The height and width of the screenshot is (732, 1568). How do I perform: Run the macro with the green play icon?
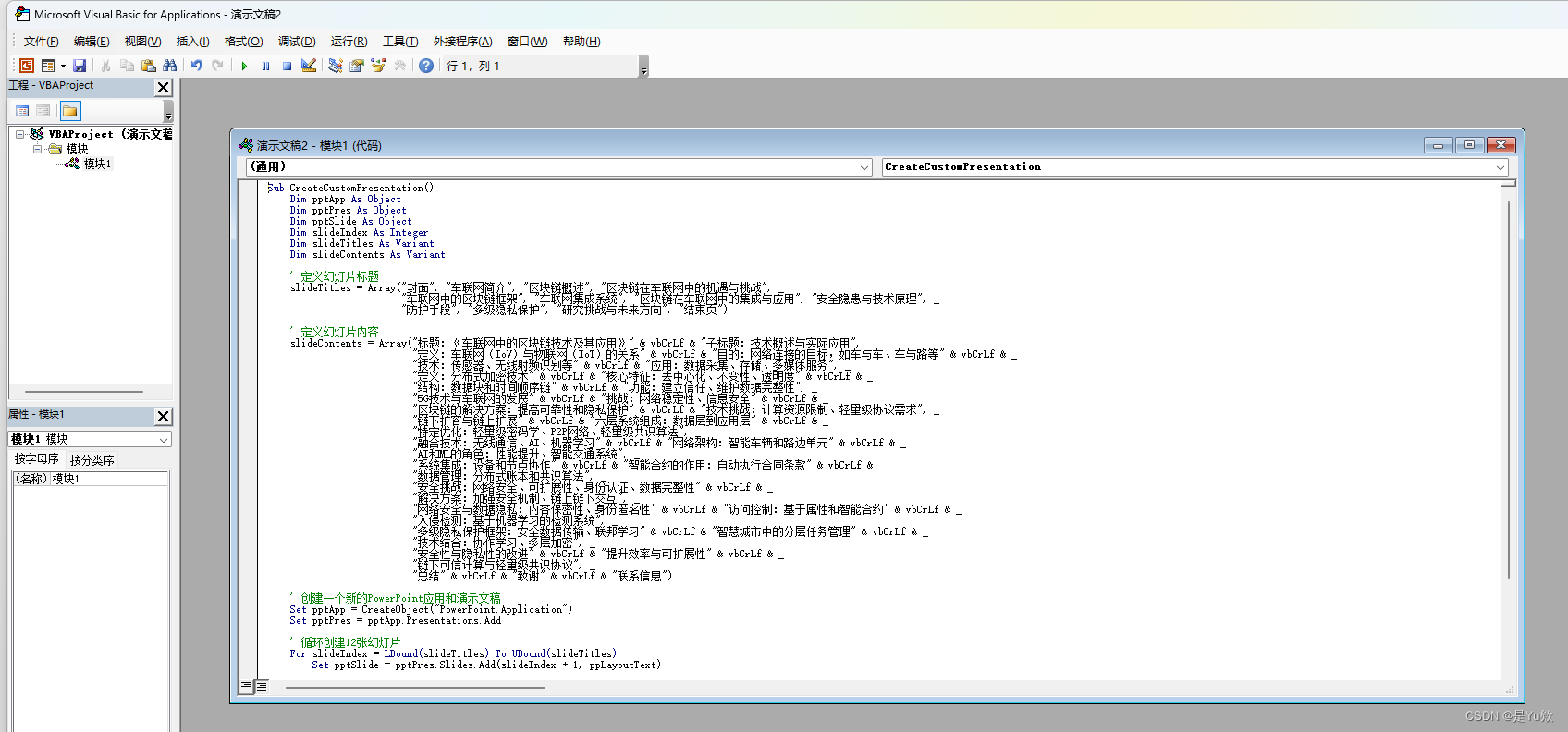pos(244,66)
